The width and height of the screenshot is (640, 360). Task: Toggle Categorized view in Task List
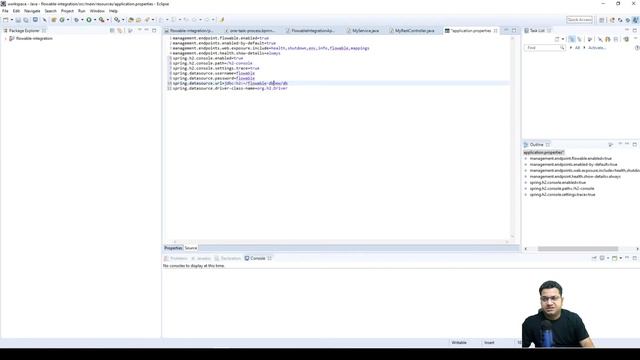572,39
